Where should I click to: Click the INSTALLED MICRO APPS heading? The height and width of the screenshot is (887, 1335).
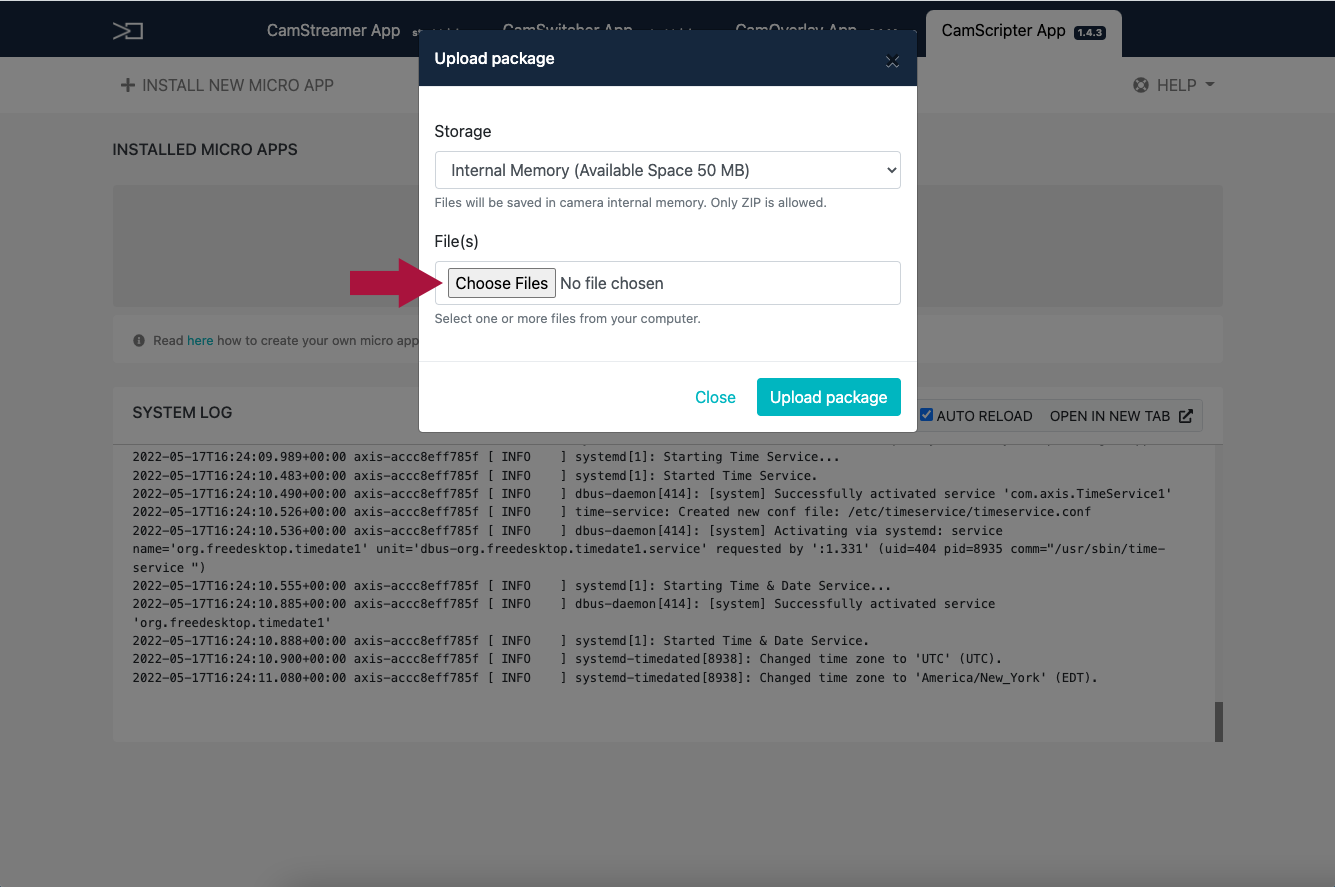[x=205, y=150]
